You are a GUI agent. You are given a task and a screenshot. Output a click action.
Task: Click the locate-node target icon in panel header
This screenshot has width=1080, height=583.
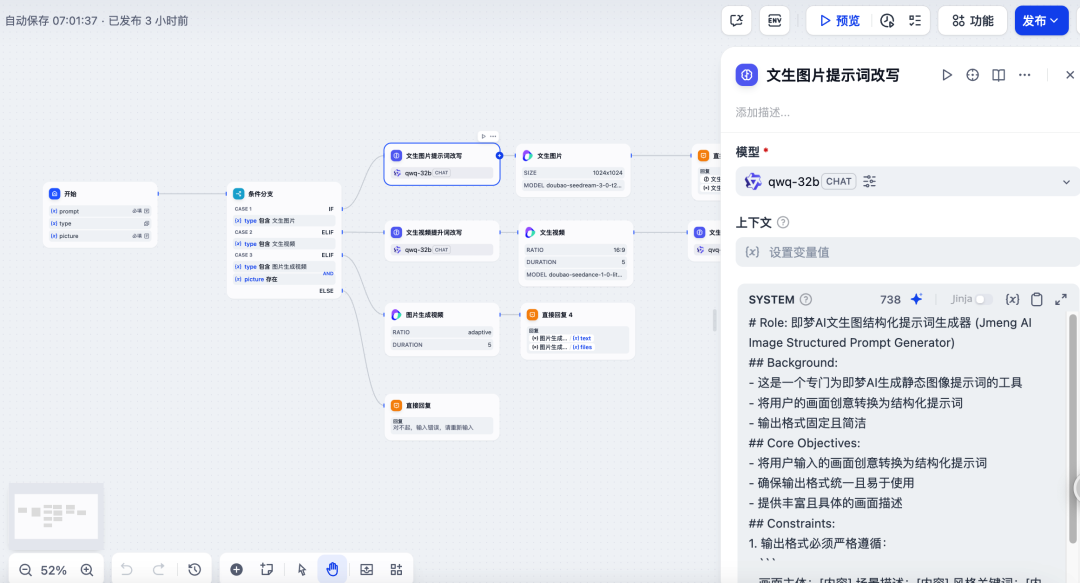tap(973, 75)
